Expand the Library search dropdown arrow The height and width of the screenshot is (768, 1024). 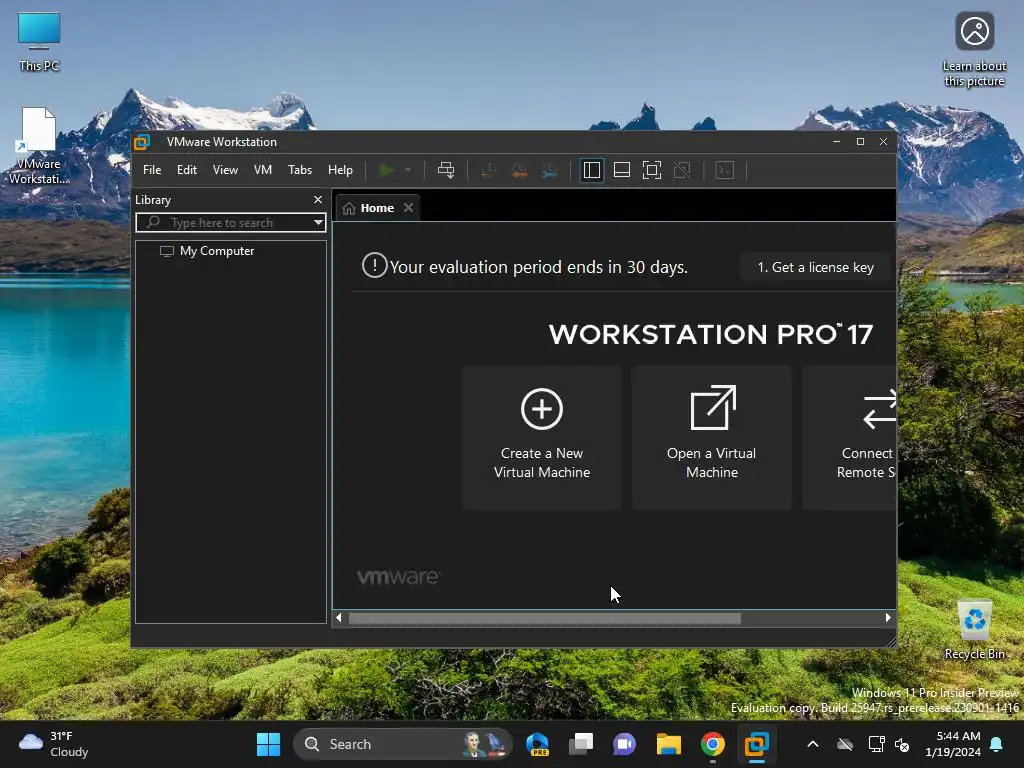click(x=318, y=223)
